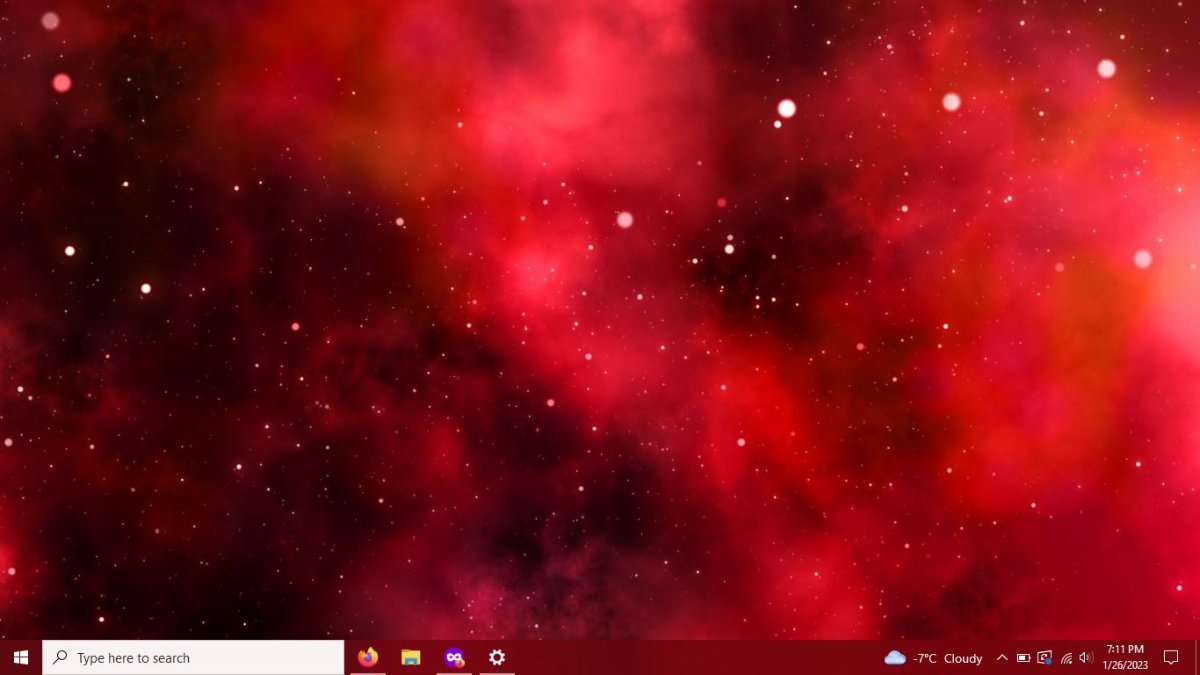Image resolution: width=1200 pixels, height=675 pixels.
Task: Open the Settings gear app
Action: 497,657
